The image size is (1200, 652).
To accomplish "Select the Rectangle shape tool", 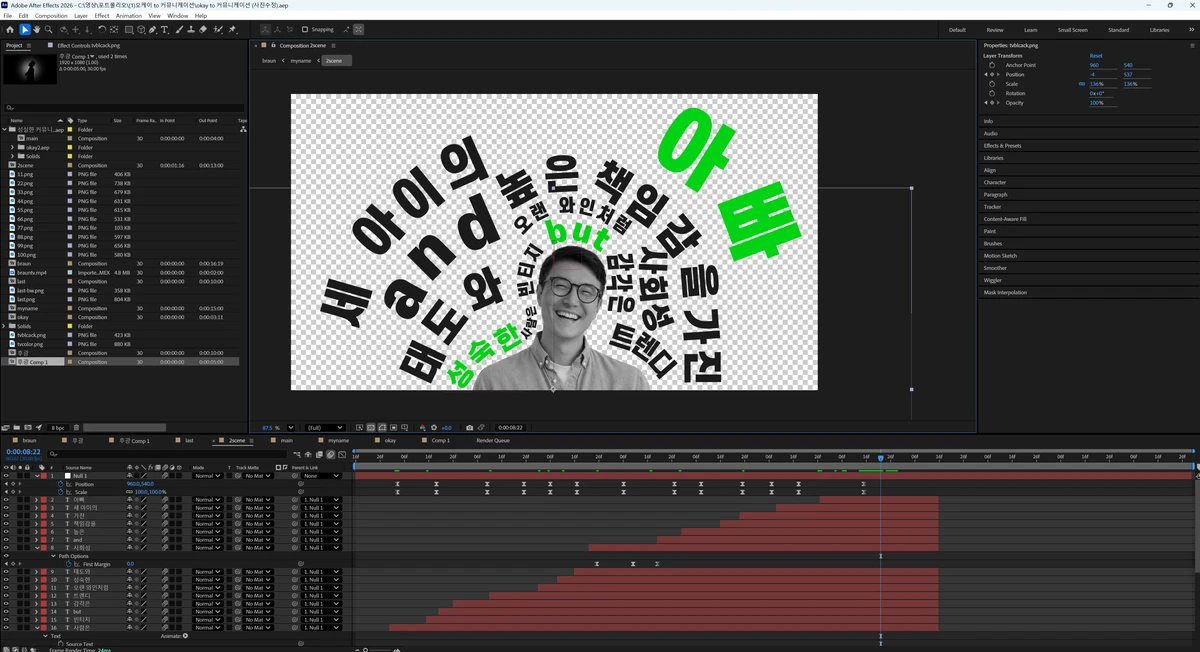I will 129,30.
